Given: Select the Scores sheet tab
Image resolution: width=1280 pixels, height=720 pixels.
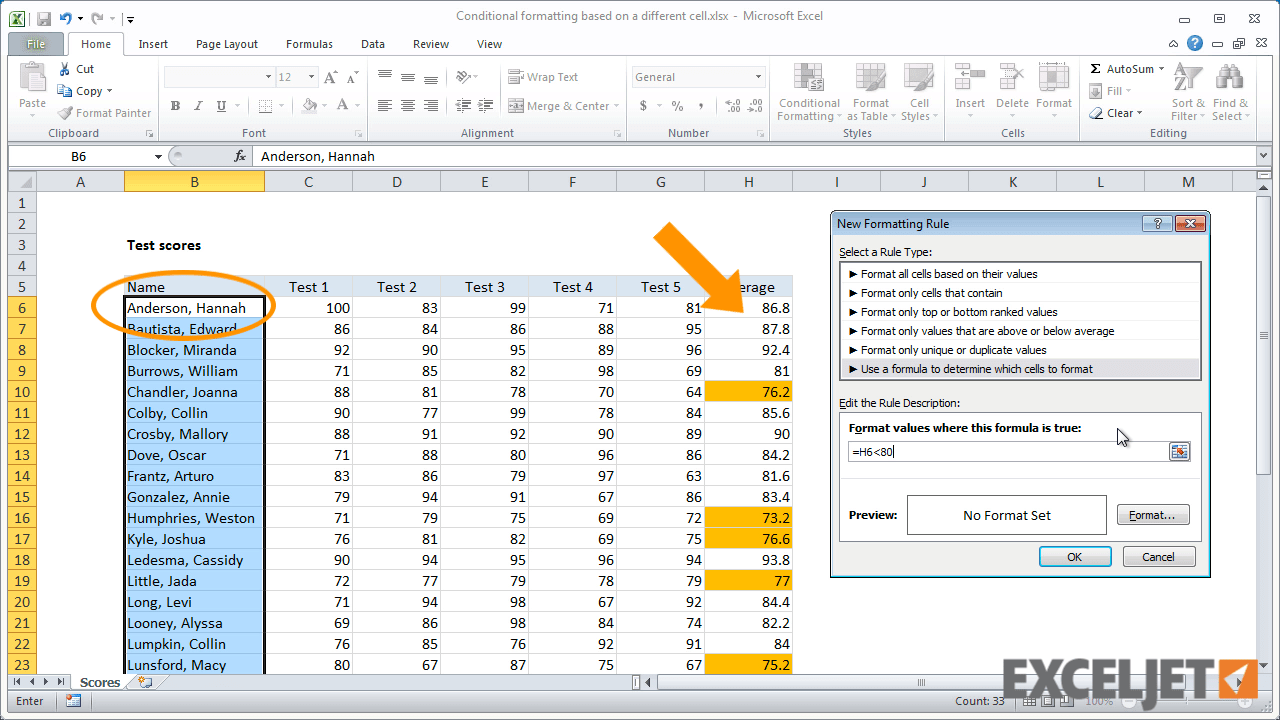Looking at the screenshot, I should (99, 682).
